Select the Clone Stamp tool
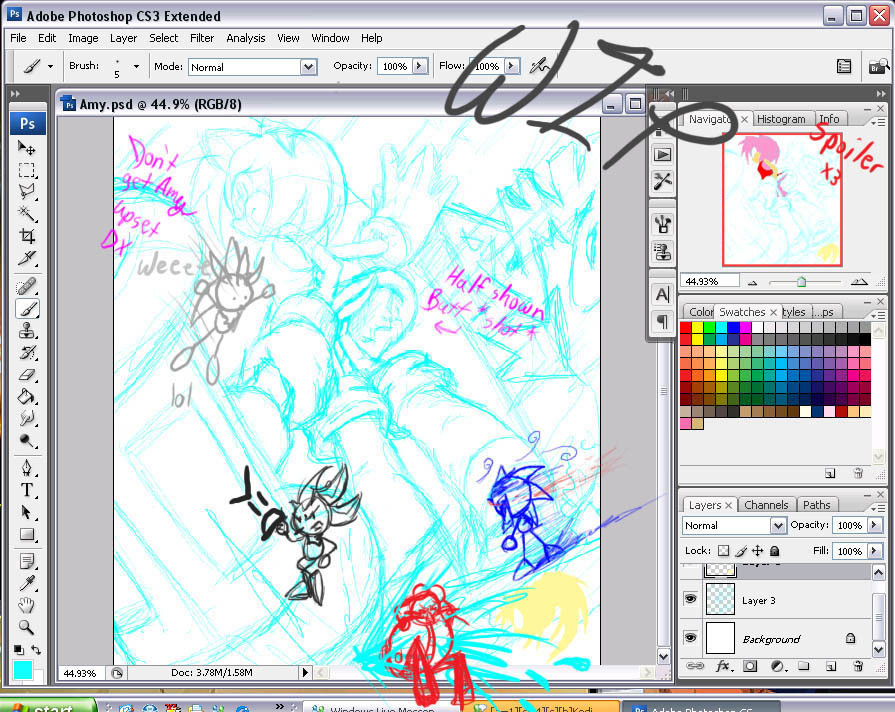895x712 pixels. coord(26,330)
